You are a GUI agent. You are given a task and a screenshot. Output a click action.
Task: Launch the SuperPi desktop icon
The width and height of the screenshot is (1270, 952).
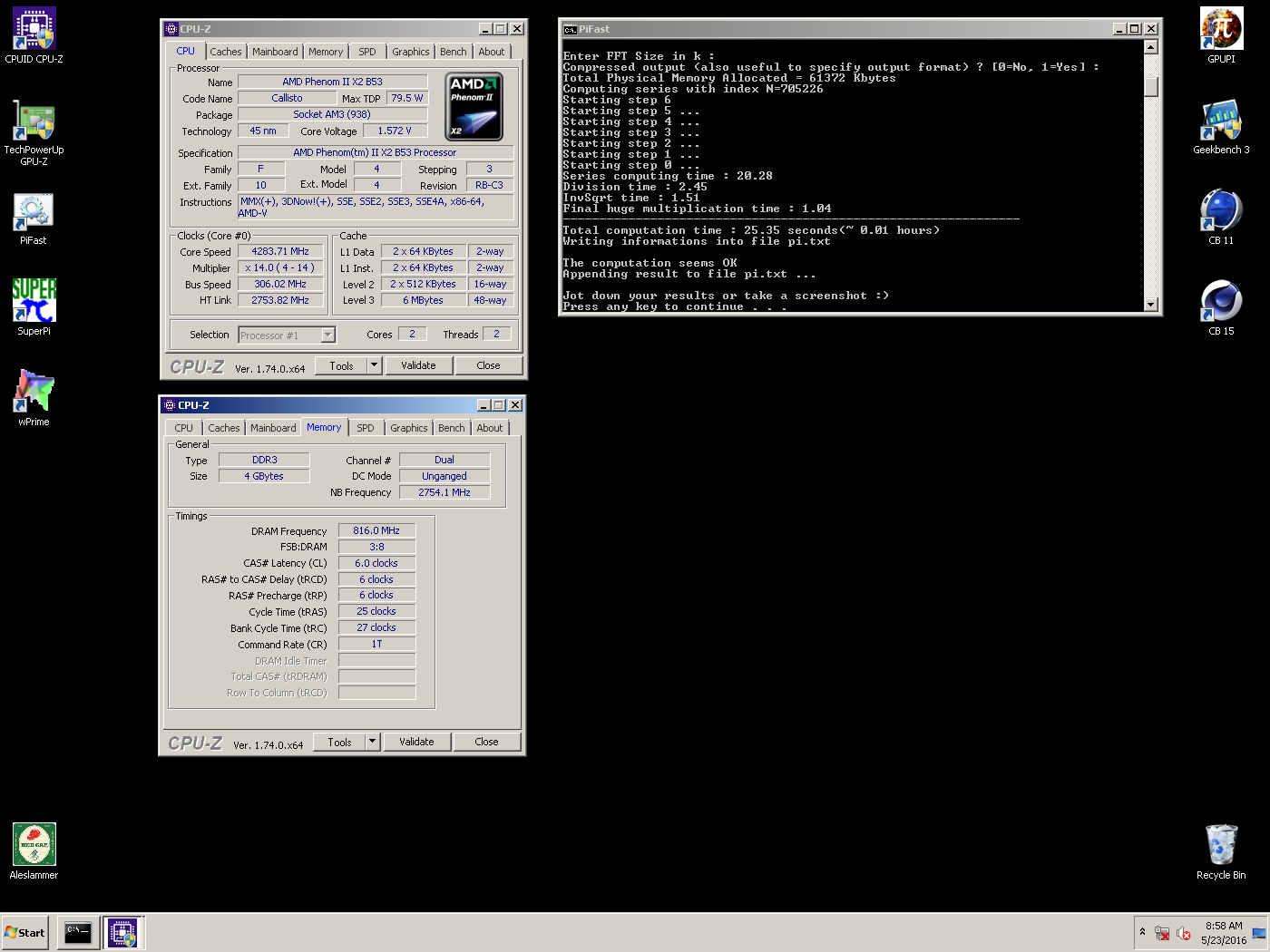[x=34, y=308]
